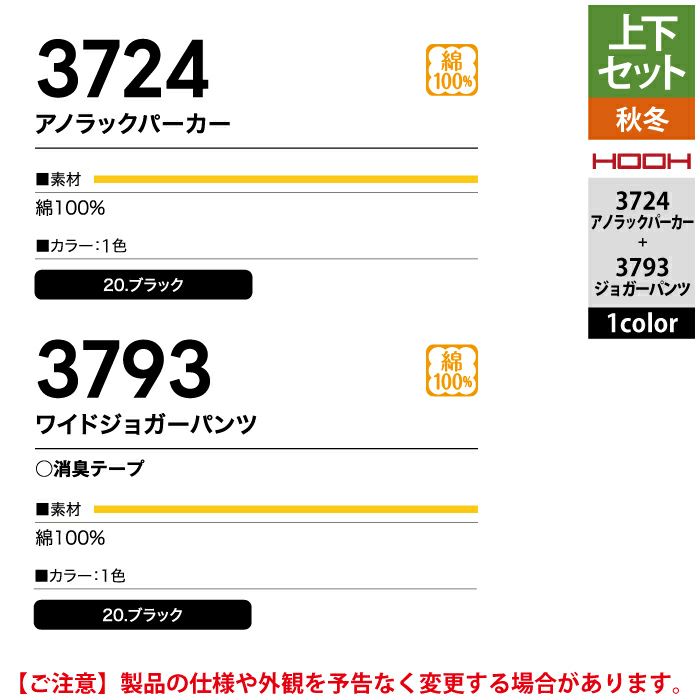Click the large 3793 product number heading
The height and width of the screenshot is (700, 700).
coord(124,370)
